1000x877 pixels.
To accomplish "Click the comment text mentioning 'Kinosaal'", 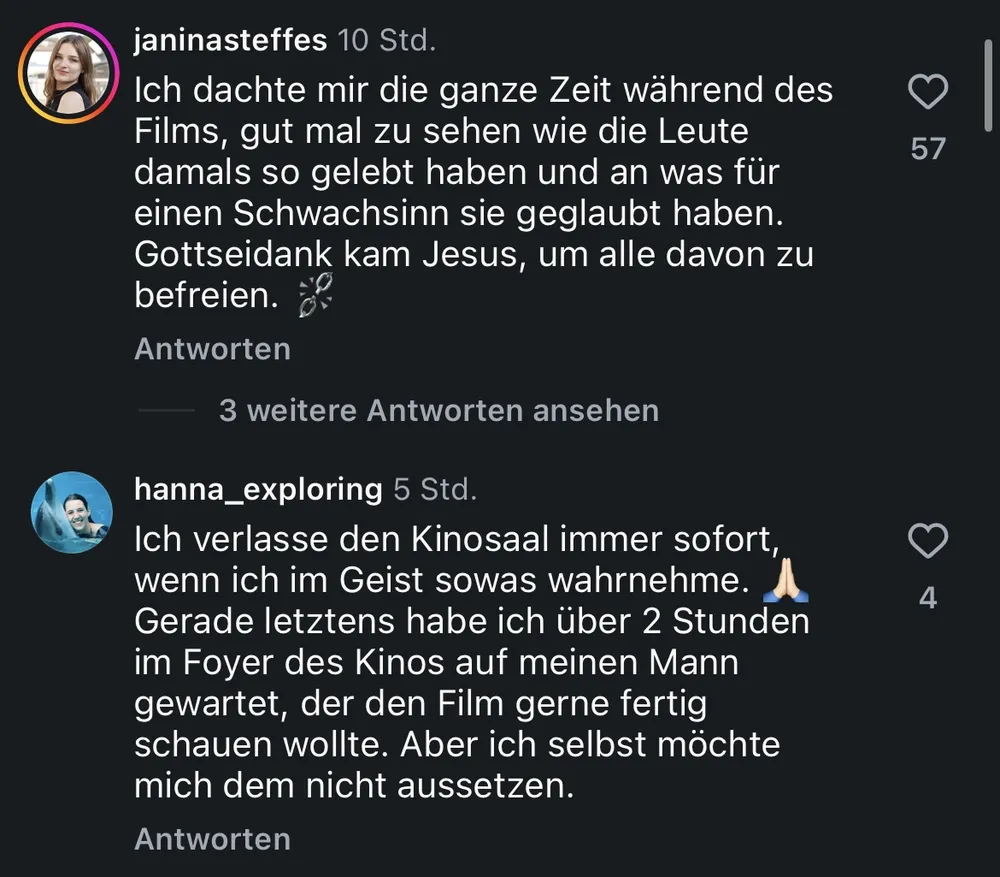I will [472, 662].
